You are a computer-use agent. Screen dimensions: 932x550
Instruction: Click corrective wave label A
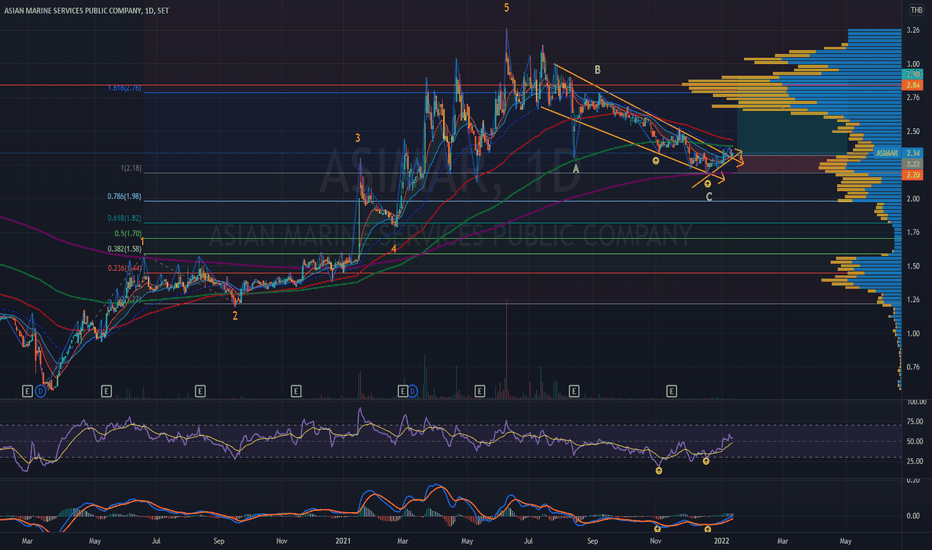click(575, 169)
